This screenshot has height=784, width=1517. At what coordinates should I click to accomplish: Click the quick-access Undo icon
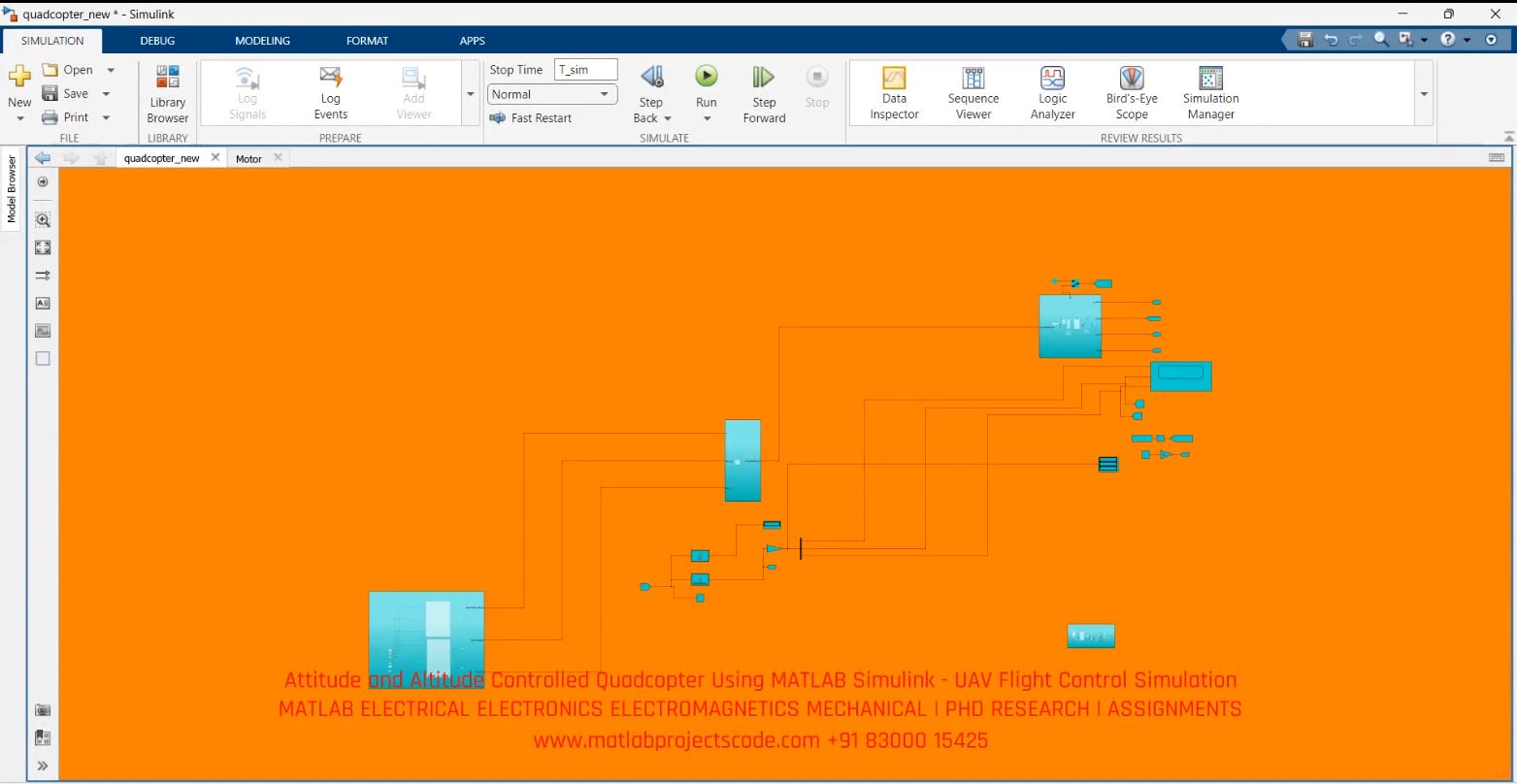(1331, 40)
